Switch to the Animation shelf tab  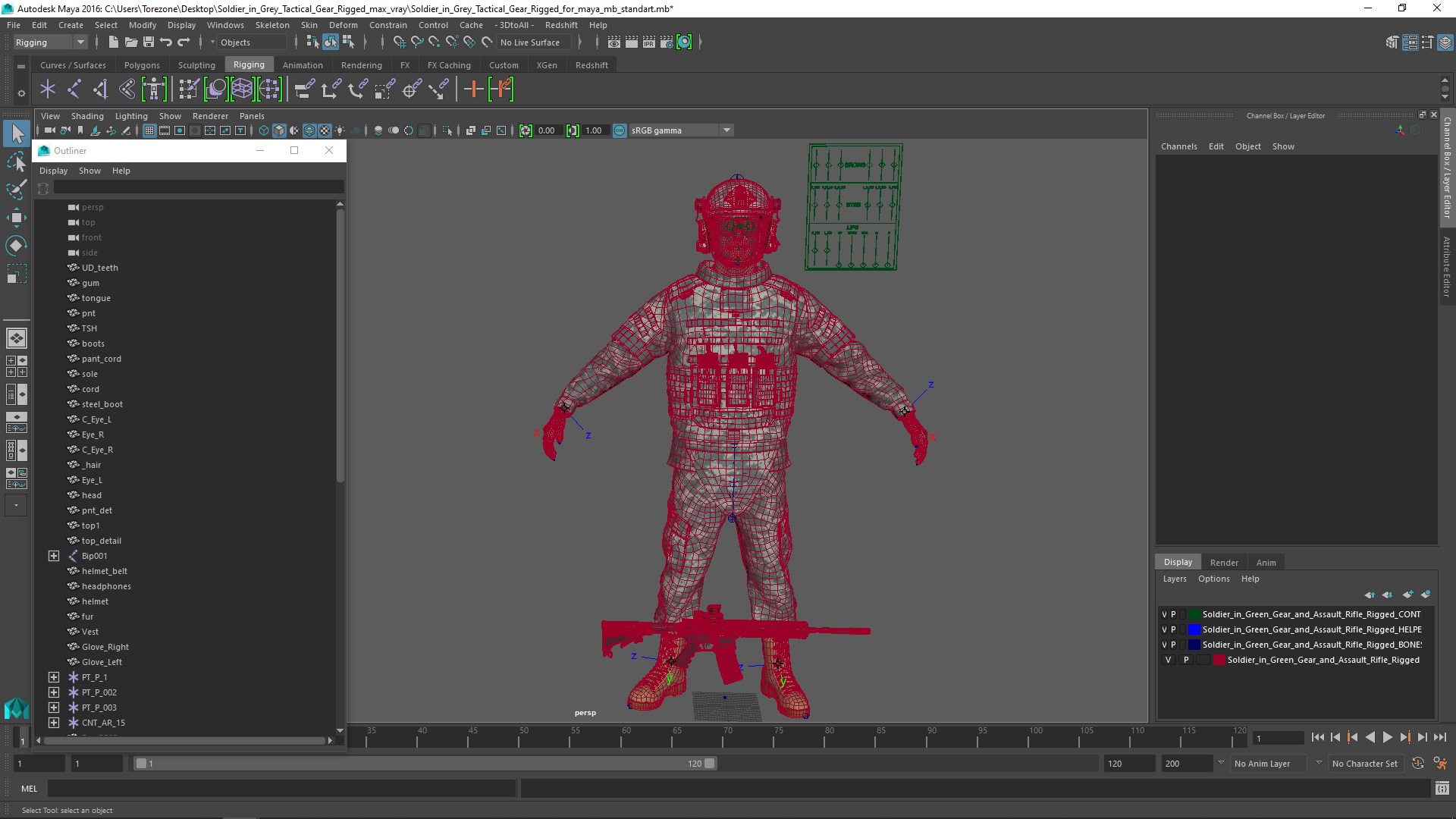(303, 65)
